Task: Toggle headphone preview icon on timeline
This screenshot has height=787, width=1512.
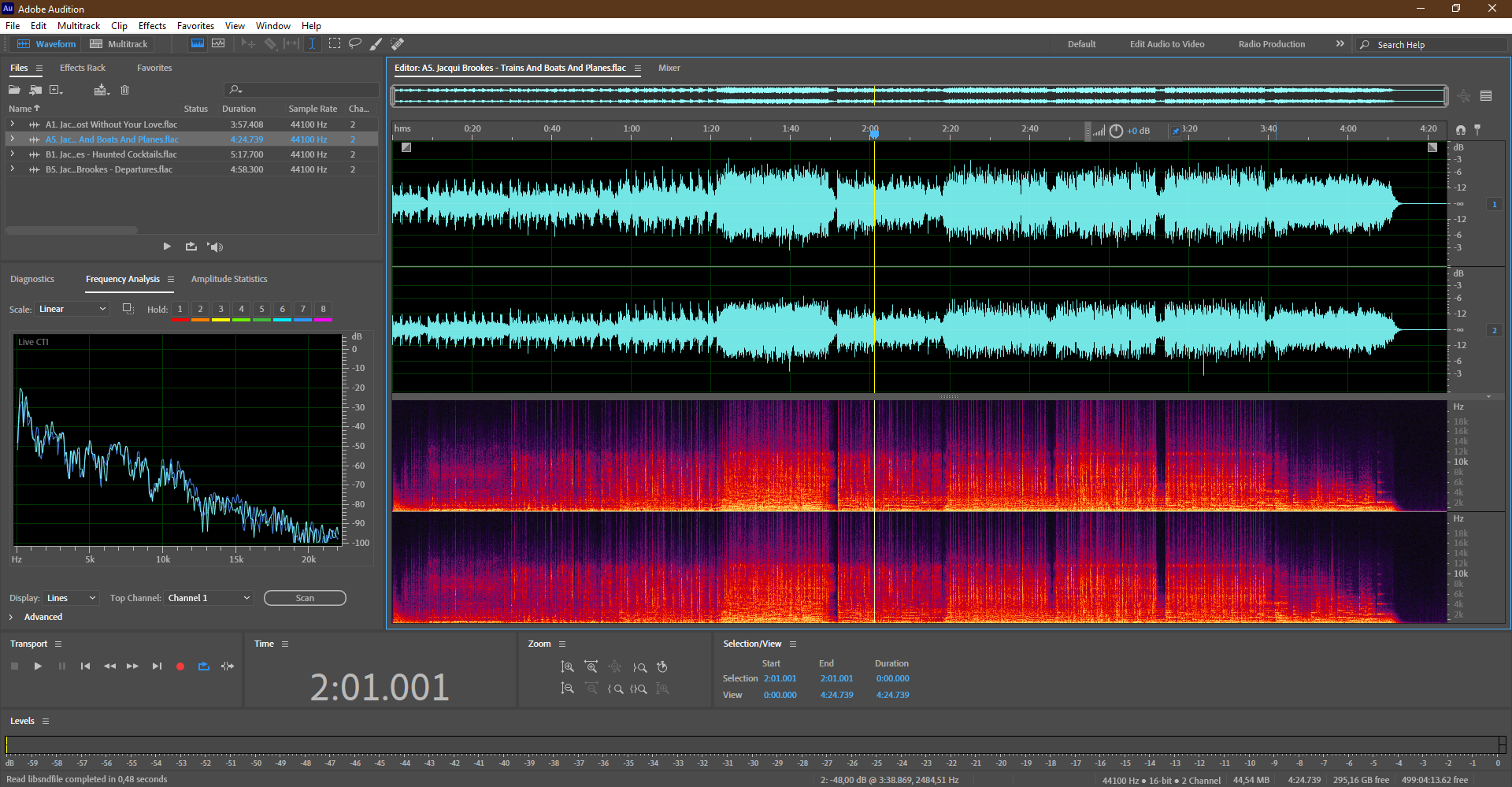Action: pyautogui.click(x=1461, y=129)
